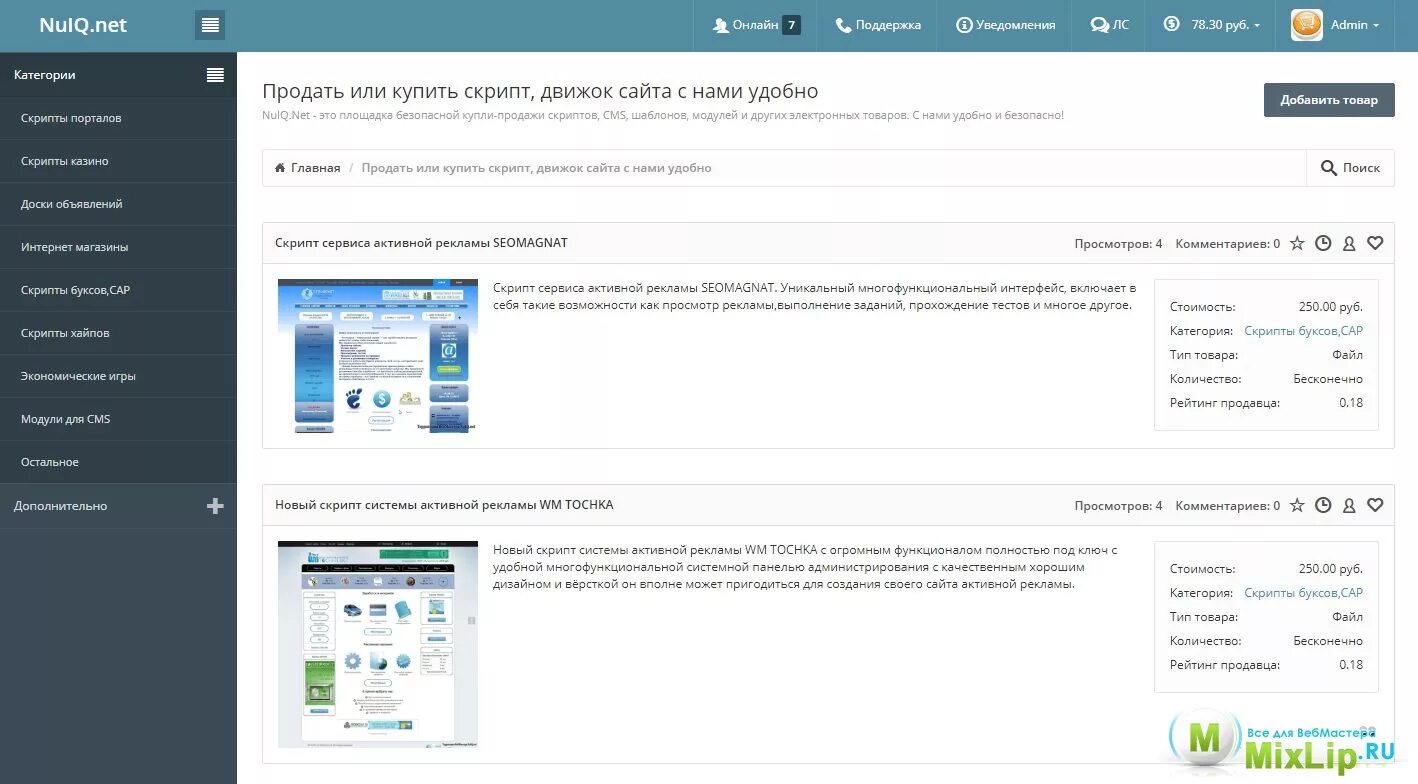Toggle the sidebar hamburger menu icon
The height and width of the screenshot is (784, 1418).
tap(210, 25)
